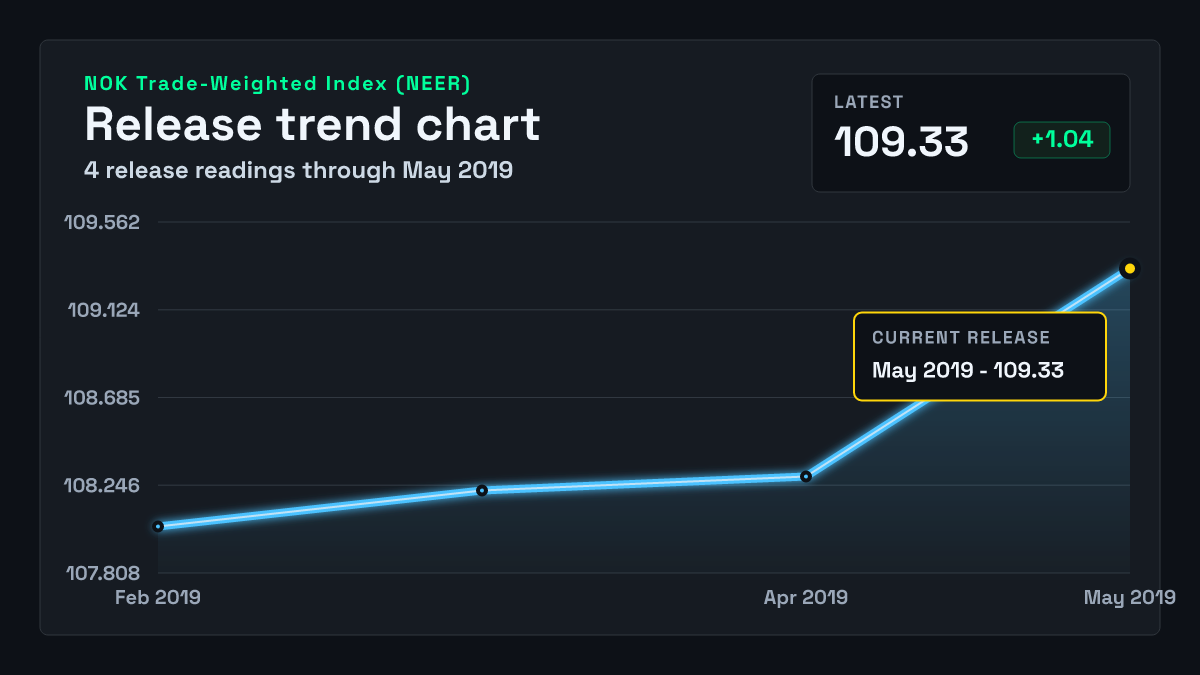The image size is (1200, 675).
Task: Click the "CURRENT RELEASE" tooltip label
Action: pyautogui.click(x=961, y=338)
